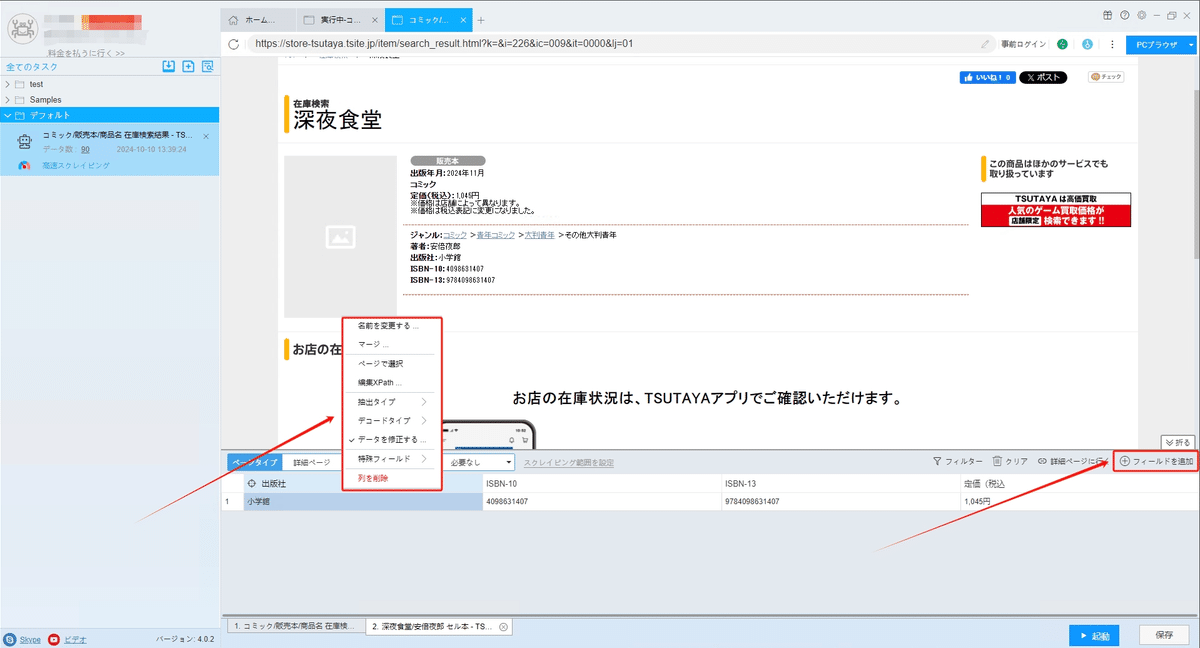
Task: Click the Facebook いいね button
Action: 987,77
